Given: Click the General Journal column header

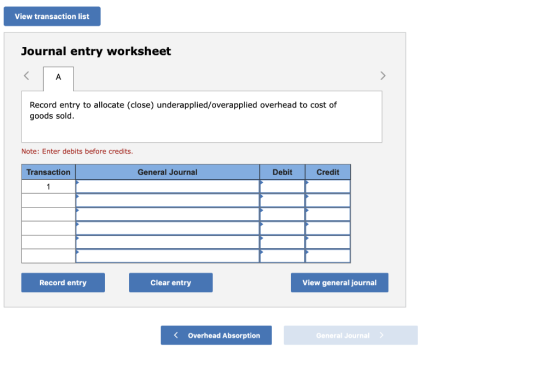Looking at the screenshot, I should tap(168, 172).
